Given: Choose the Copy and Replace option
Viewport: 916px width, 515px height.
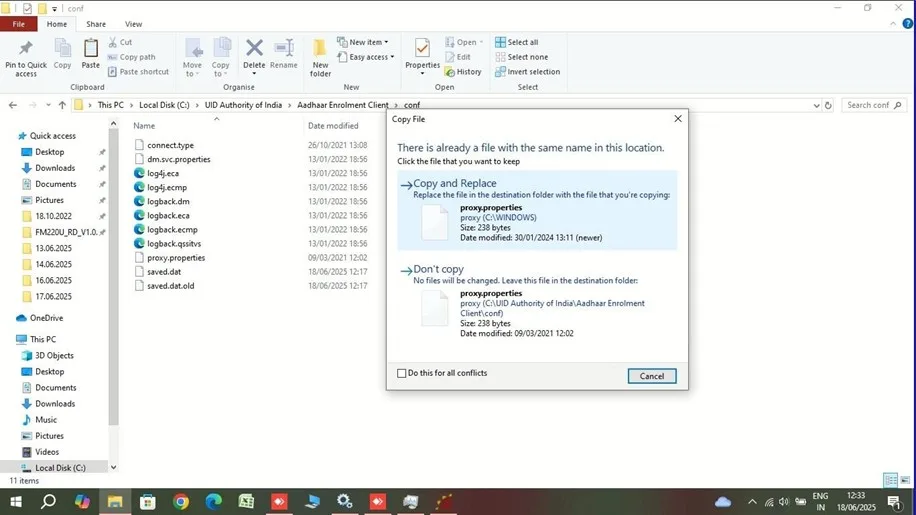Looking at the screenshot, I should (537, 210).
